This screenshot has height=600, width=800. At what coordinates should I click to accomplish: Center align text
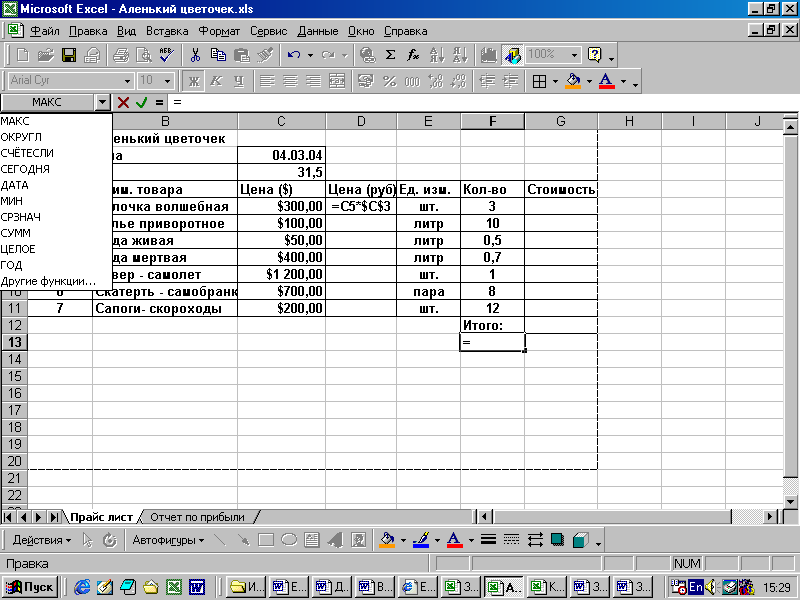pyautogui.click(x=290, y=81)
